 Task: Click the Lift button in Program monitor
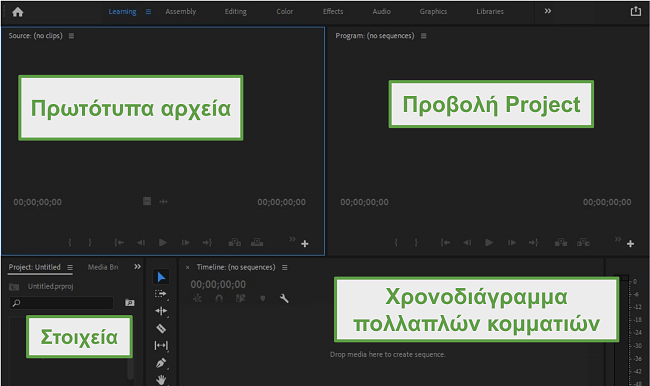pos(561,242)
